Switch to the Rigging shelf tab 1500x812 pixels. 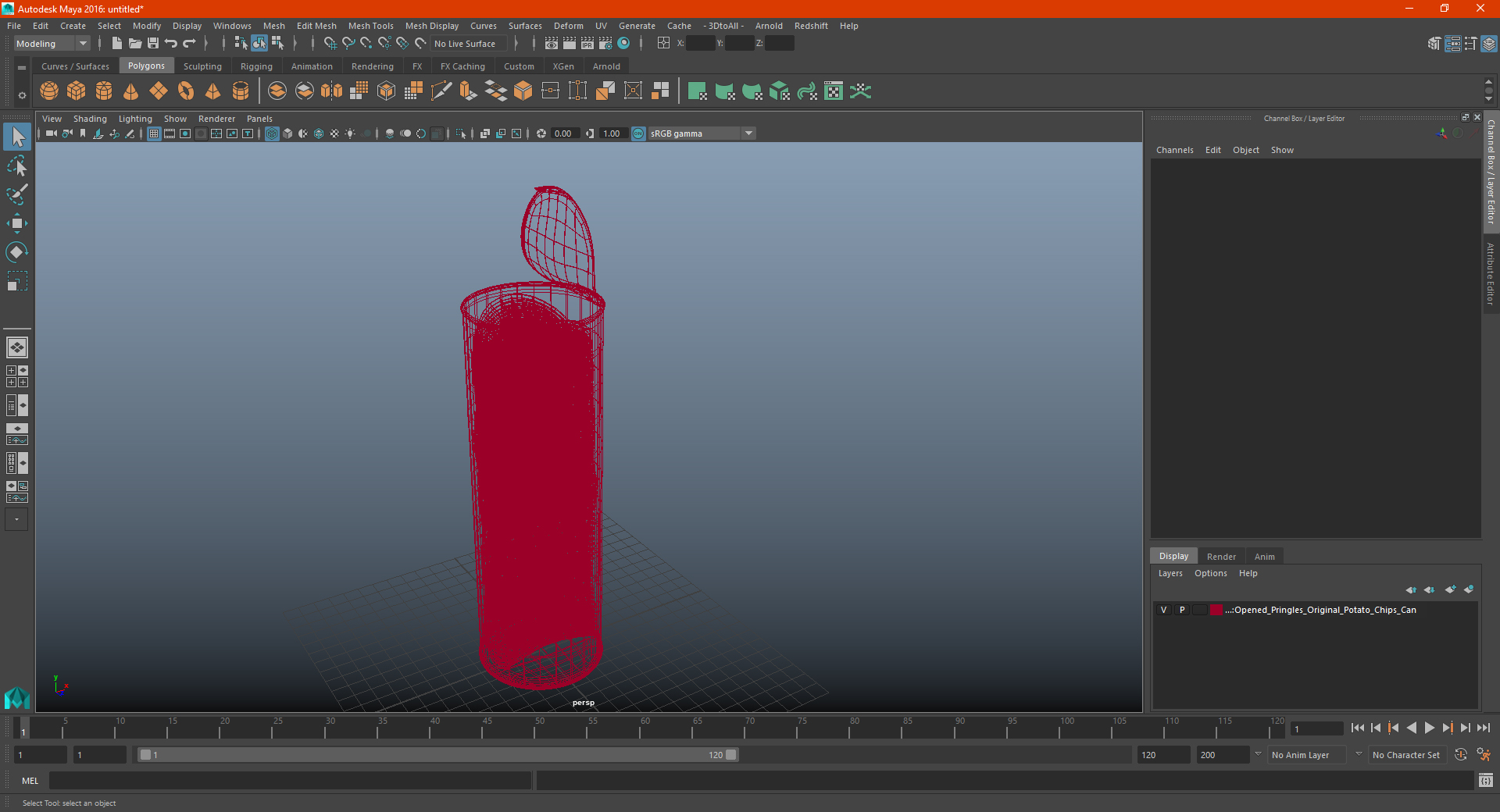256,66
